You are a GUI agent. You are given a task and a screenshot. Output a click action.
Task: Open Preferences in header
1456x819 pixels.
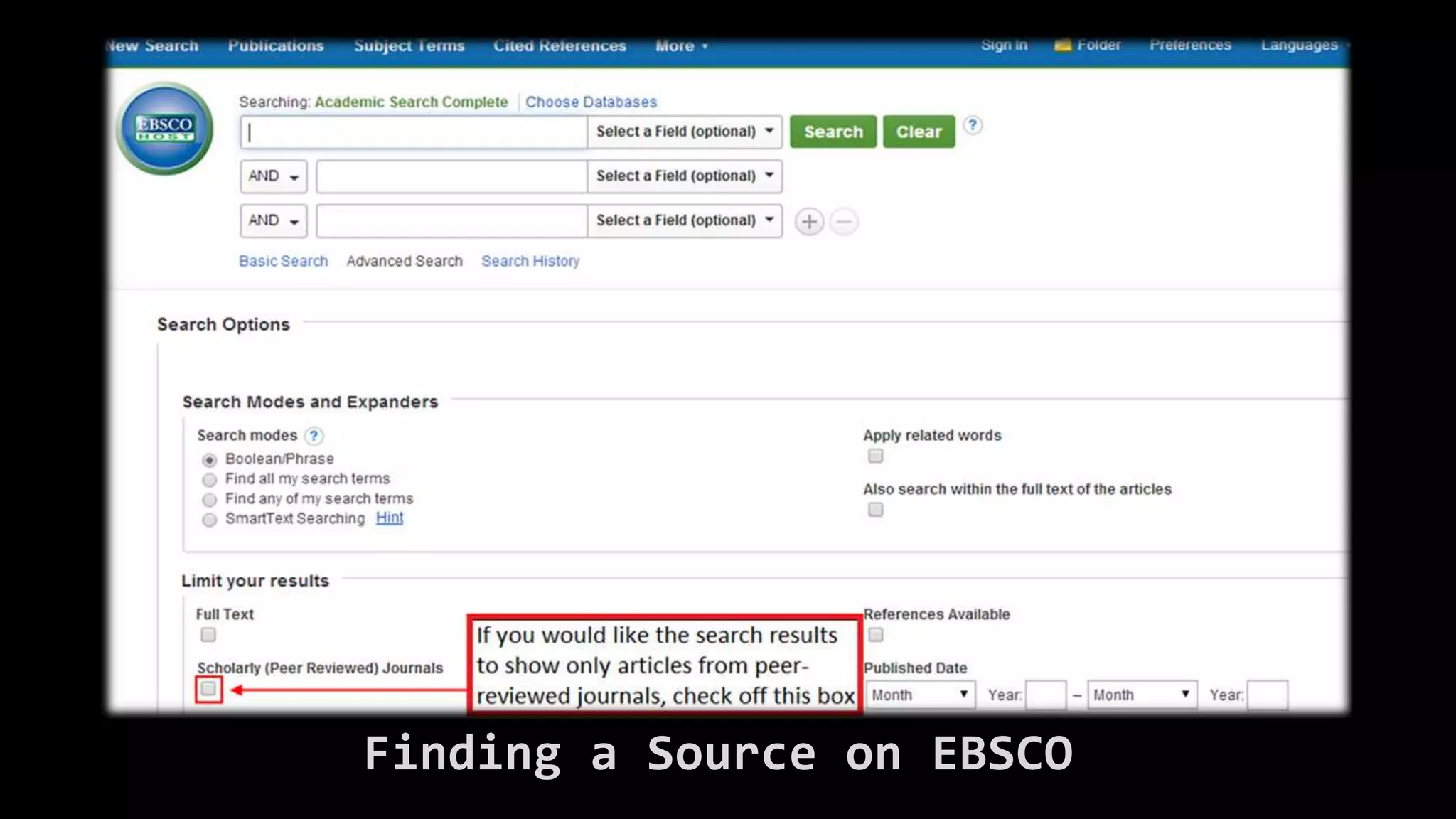point(1191,45)
